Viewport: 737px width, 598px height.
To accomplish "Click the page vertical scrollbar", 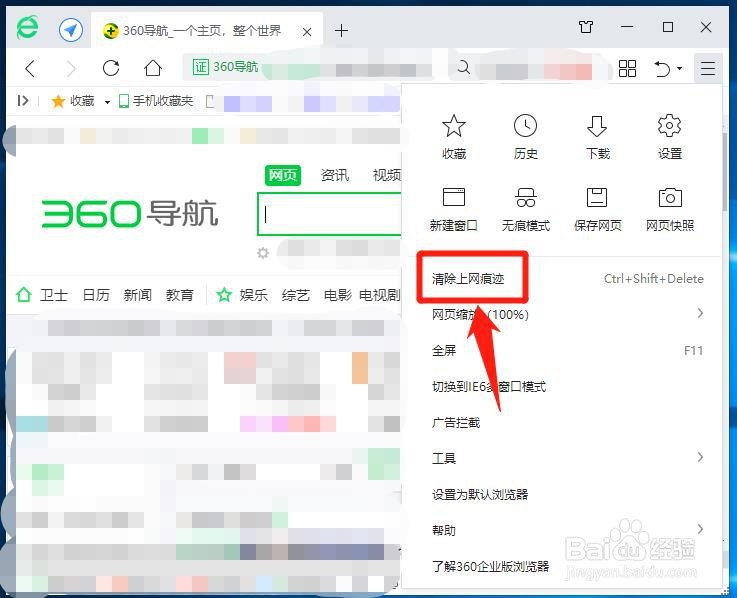I will [726, 172].
